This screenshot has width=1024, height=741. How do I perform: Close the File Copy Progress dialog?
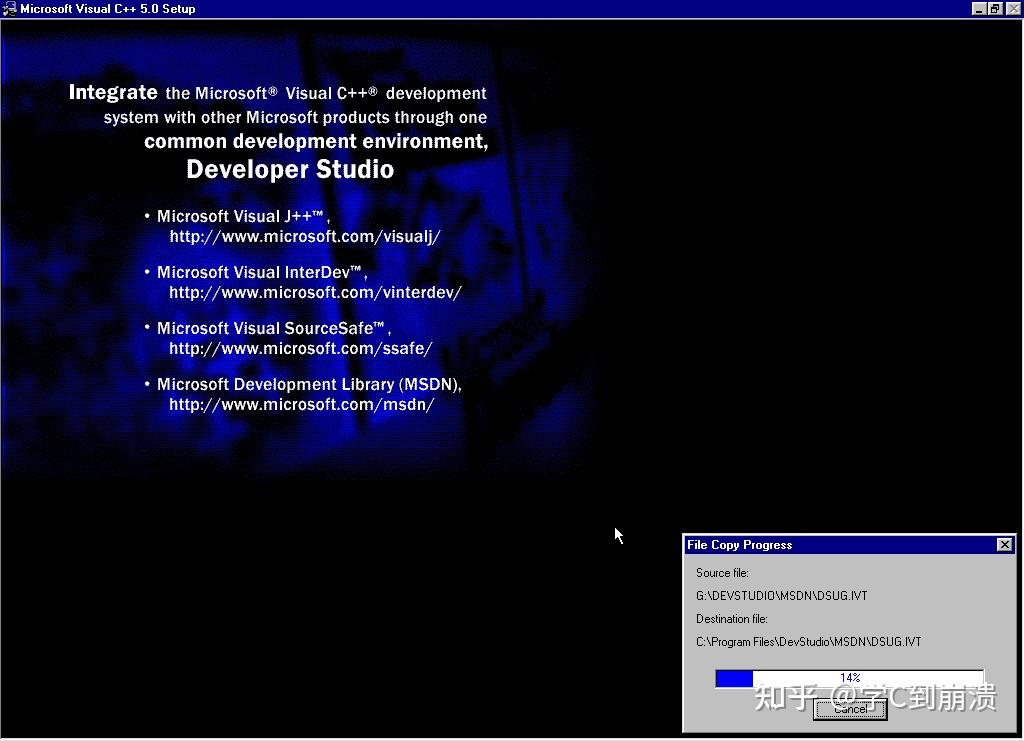pyautogui.click(x=1004, y=544)
